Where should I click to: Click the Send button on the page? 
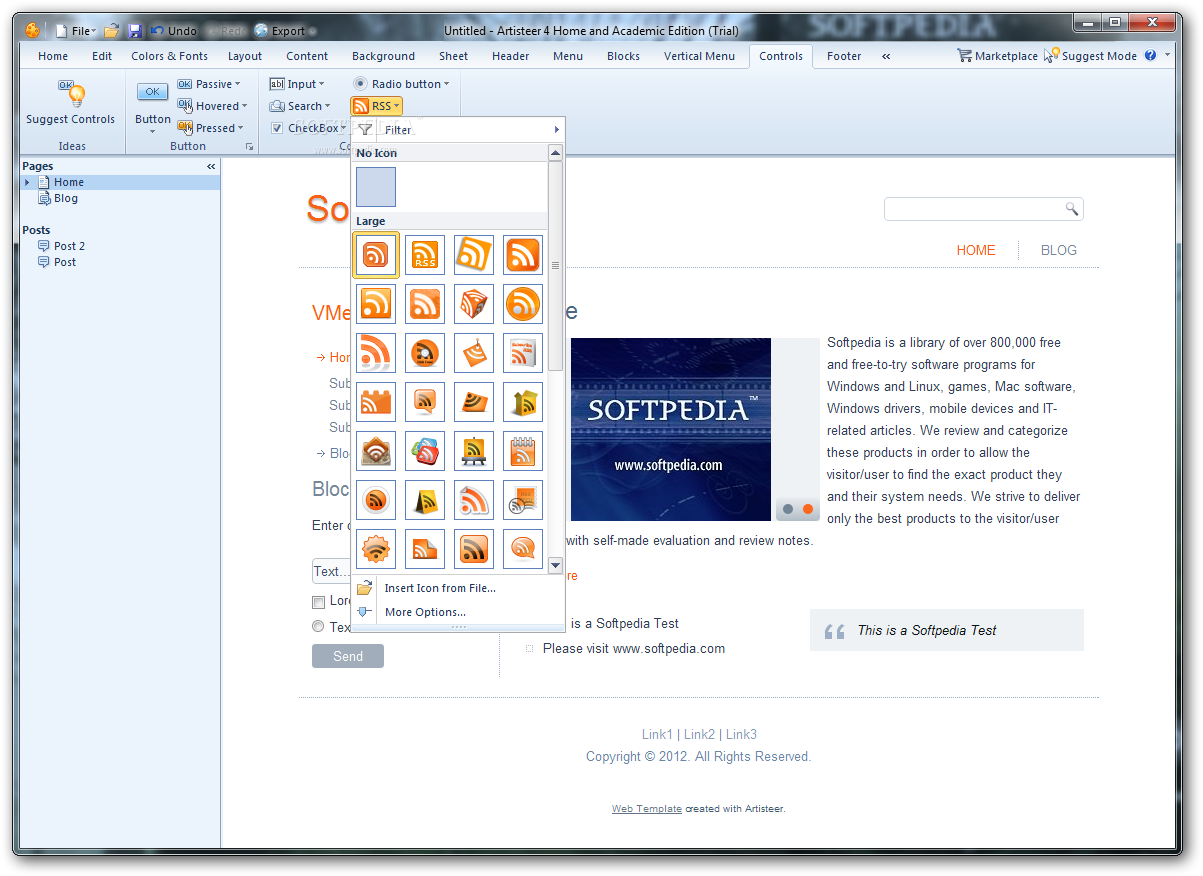[x=348, y=656]
